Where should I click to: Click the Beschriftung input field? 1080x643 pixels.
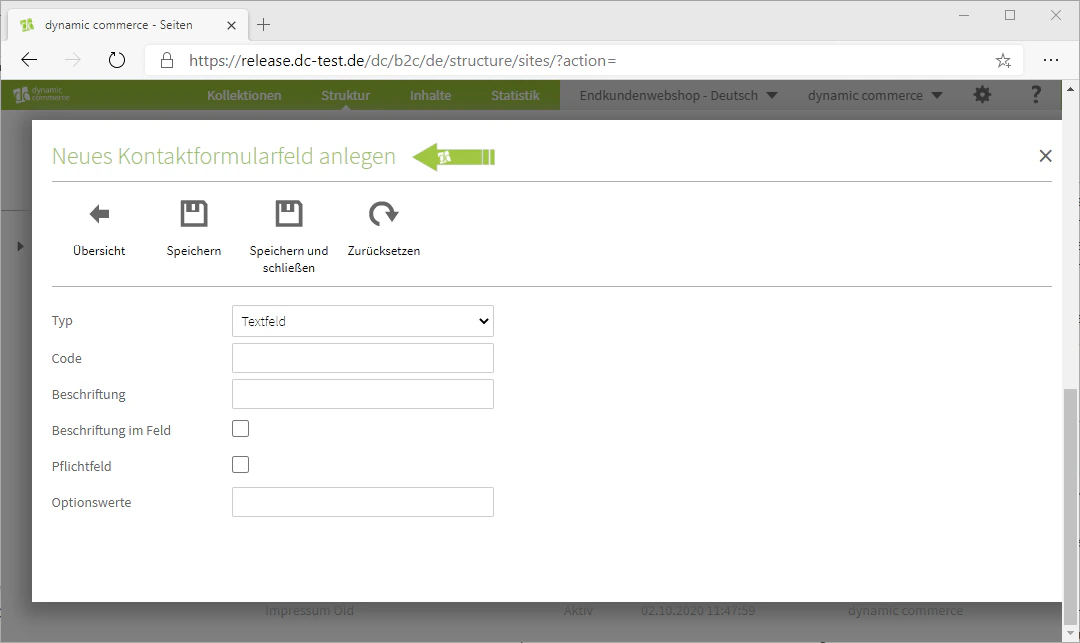pos(363,394)
